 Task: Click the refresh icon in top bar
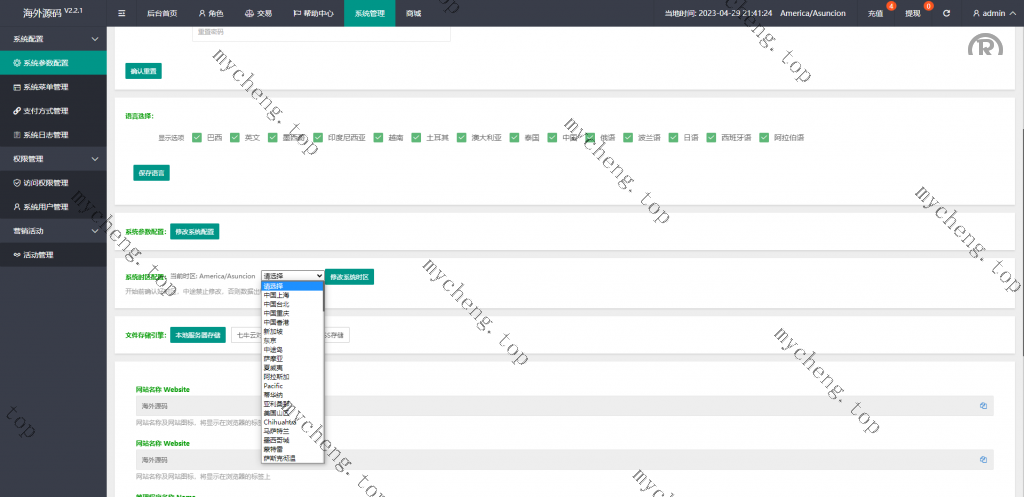click(x=946, y=13)
